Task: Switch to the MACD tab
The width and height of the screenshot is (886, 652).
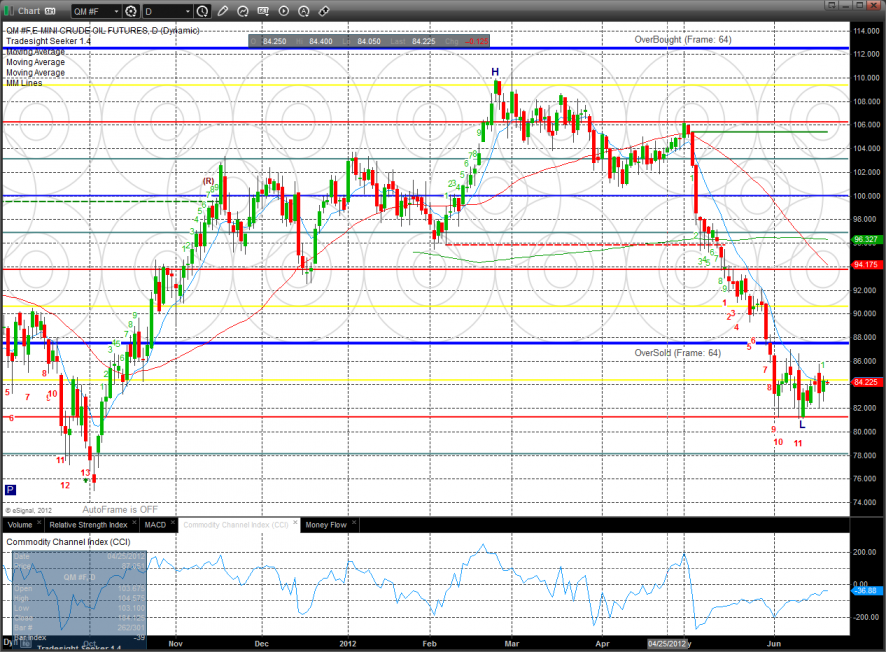Action: [x=154, y=524]
